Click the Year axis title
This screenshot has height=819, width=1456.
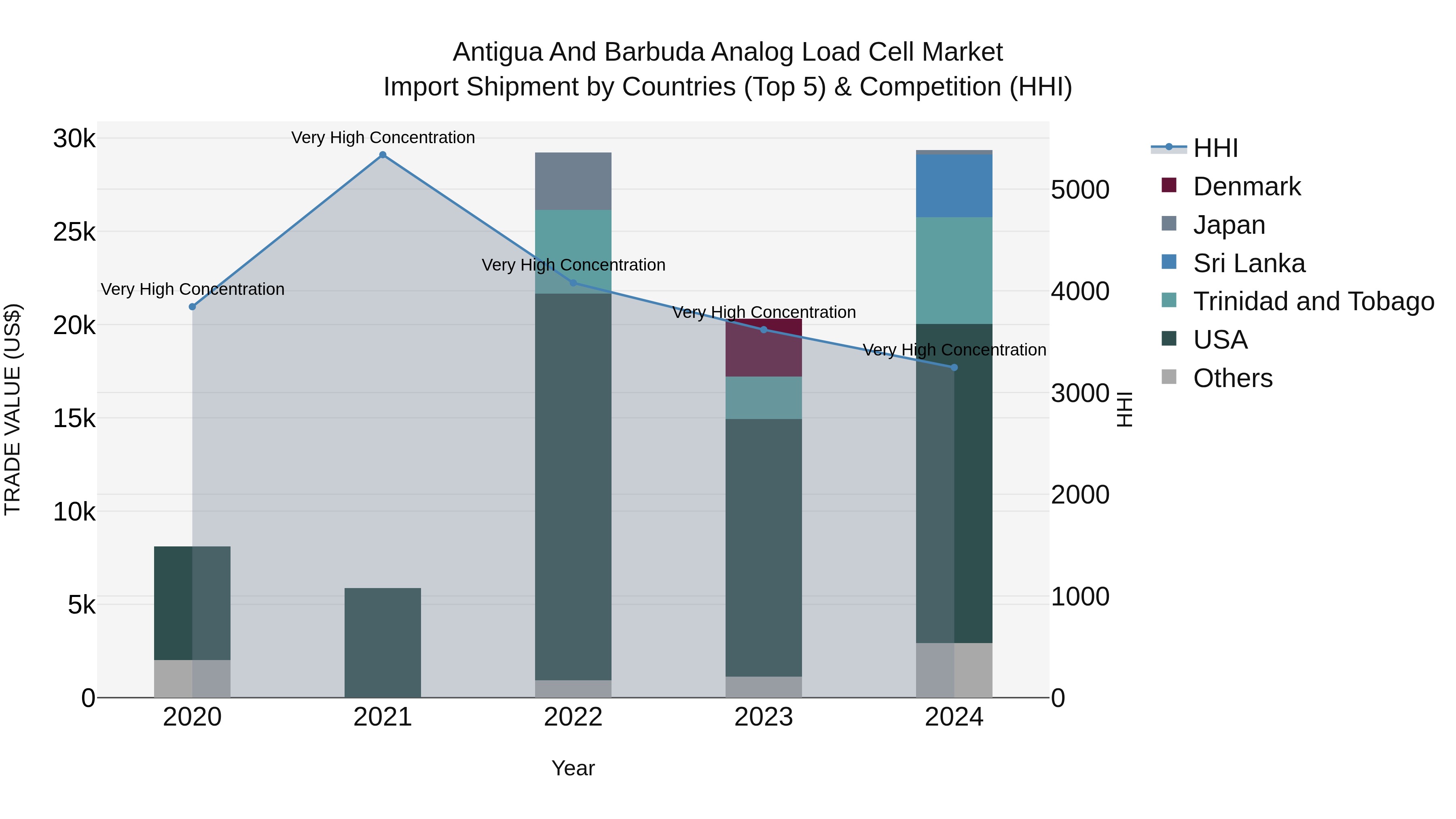click(573, 768)
